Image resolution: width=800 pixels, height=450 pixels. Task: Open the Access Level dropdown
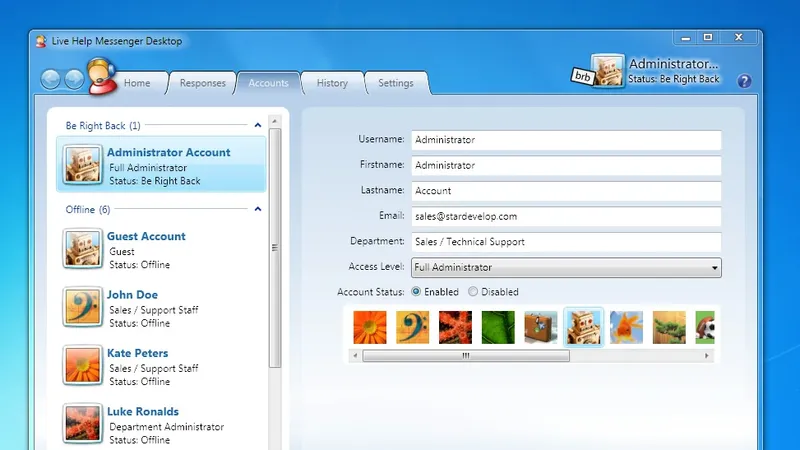click(x=566, y=267)
